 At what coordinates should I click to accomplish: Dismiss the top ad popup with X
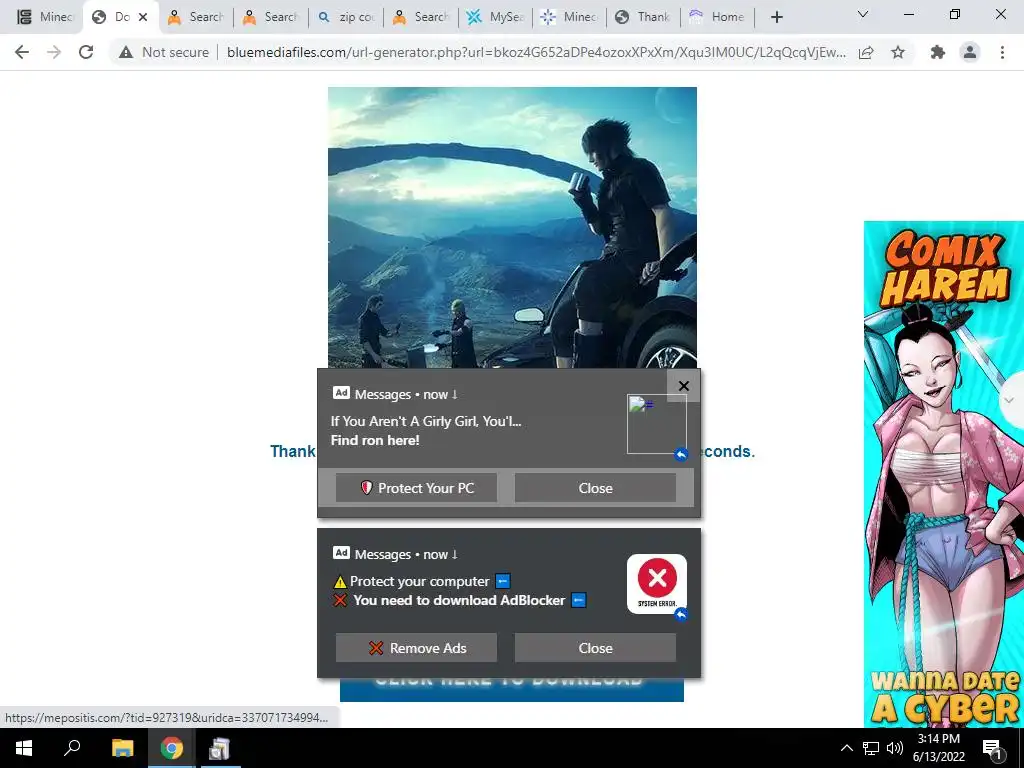click(x=684, y=386)
